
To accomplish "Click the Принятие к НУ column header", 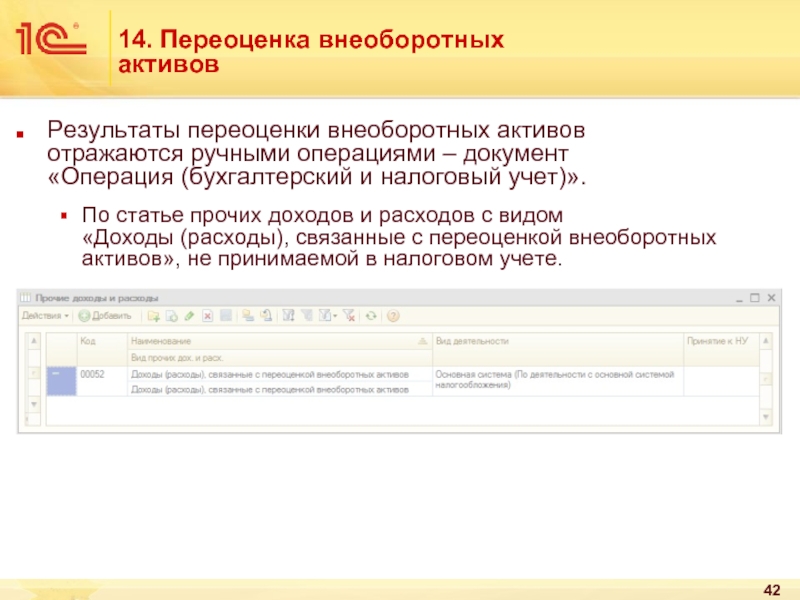I will tap(721, 349).
